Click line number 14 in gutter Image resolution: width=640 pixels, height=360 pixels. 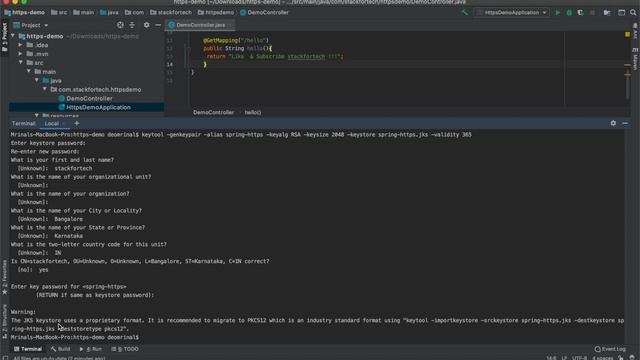pyautogui.click(x=169, y=64)
